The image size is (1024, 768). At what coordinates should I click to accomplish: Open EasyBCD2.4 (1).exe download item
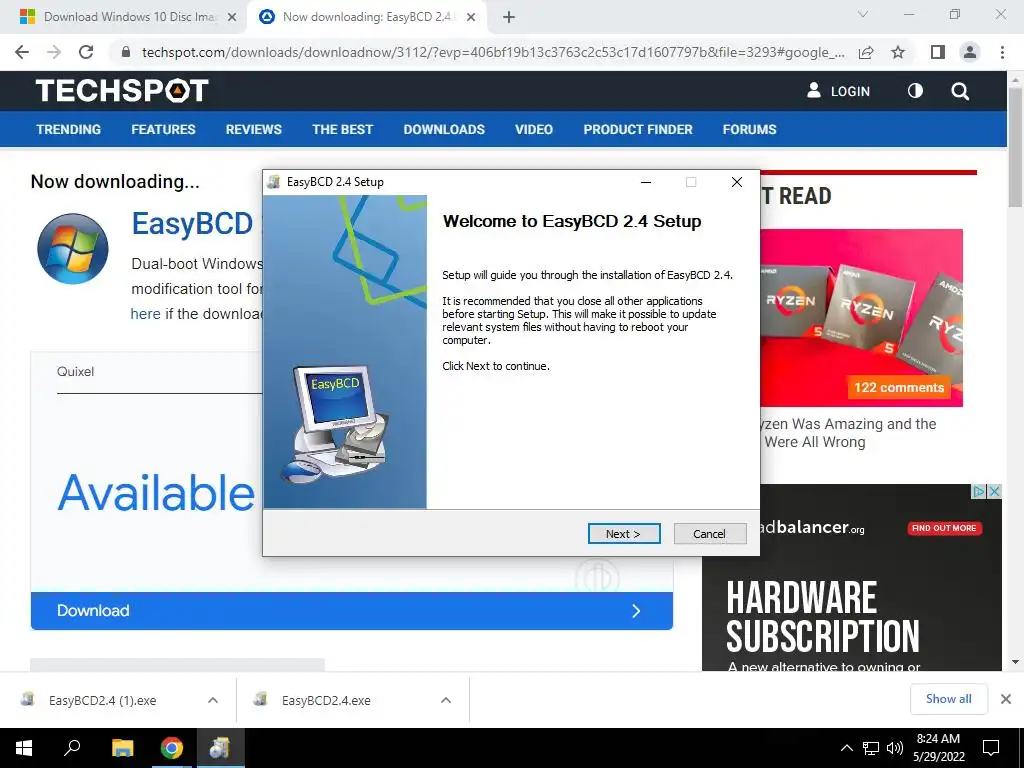(103, 700)
